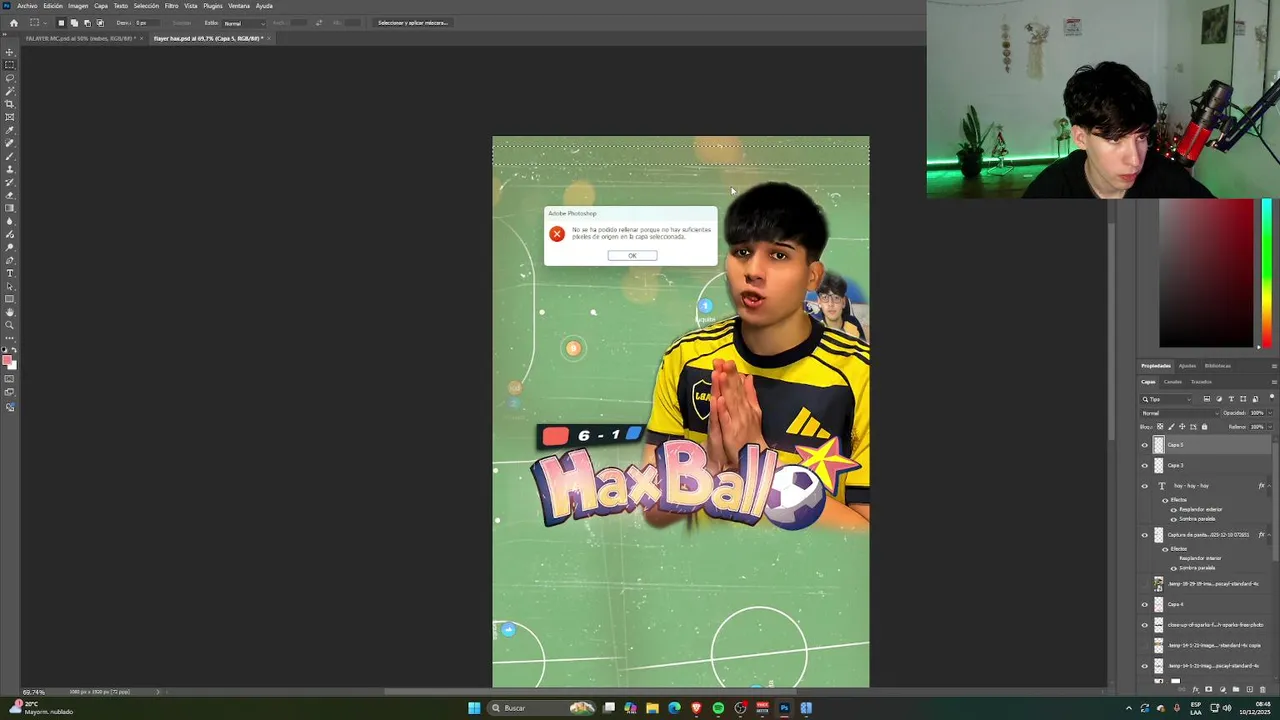Image resolution: width=1280 pixels, height=720 pixels.
Task: Click the new group folder icon
Action: [1236, 690]
